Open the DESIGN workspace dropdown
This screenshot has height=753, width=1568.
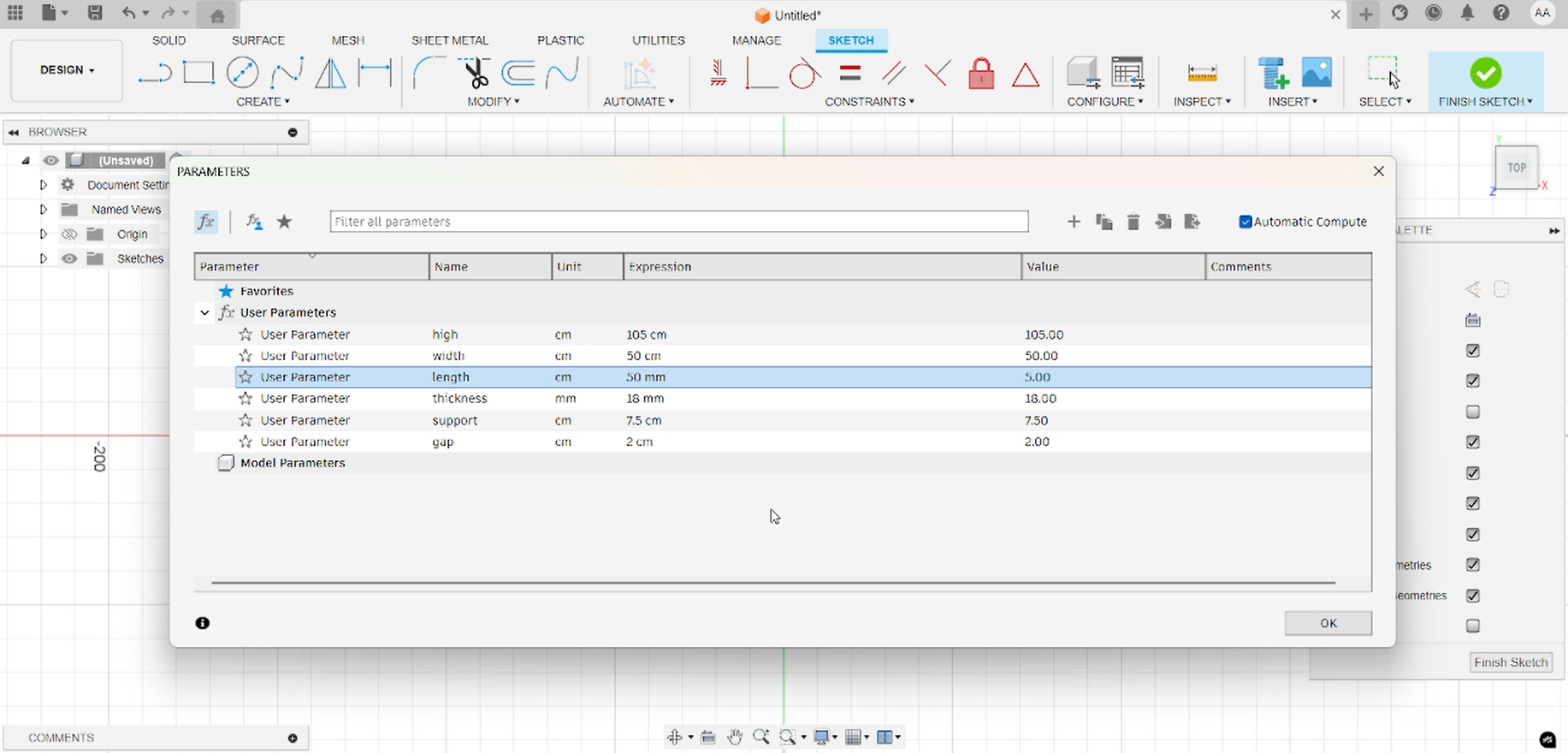[x=67, y=70]
